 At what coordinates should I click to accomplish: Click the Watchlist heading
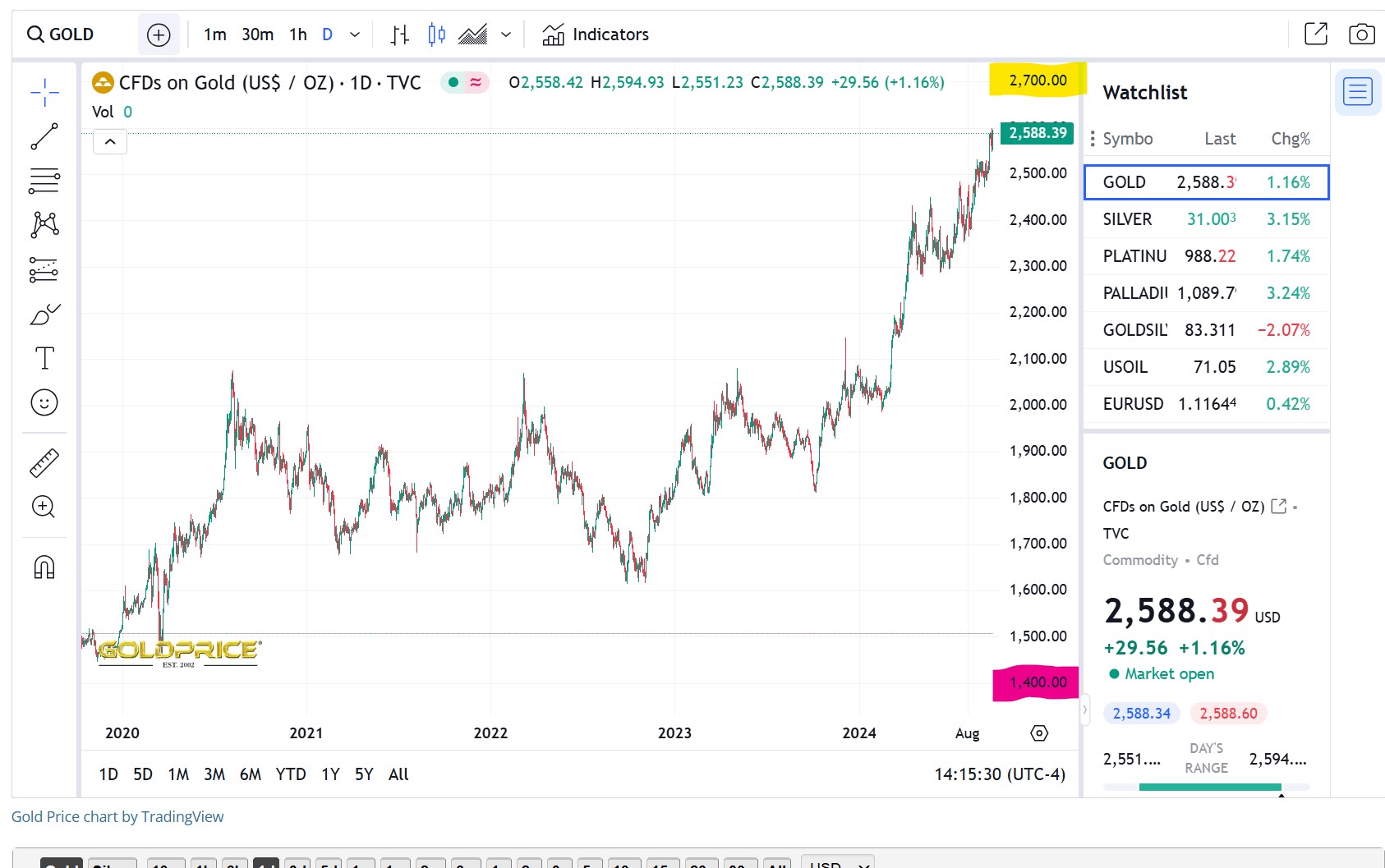[x=1145, y=93]
